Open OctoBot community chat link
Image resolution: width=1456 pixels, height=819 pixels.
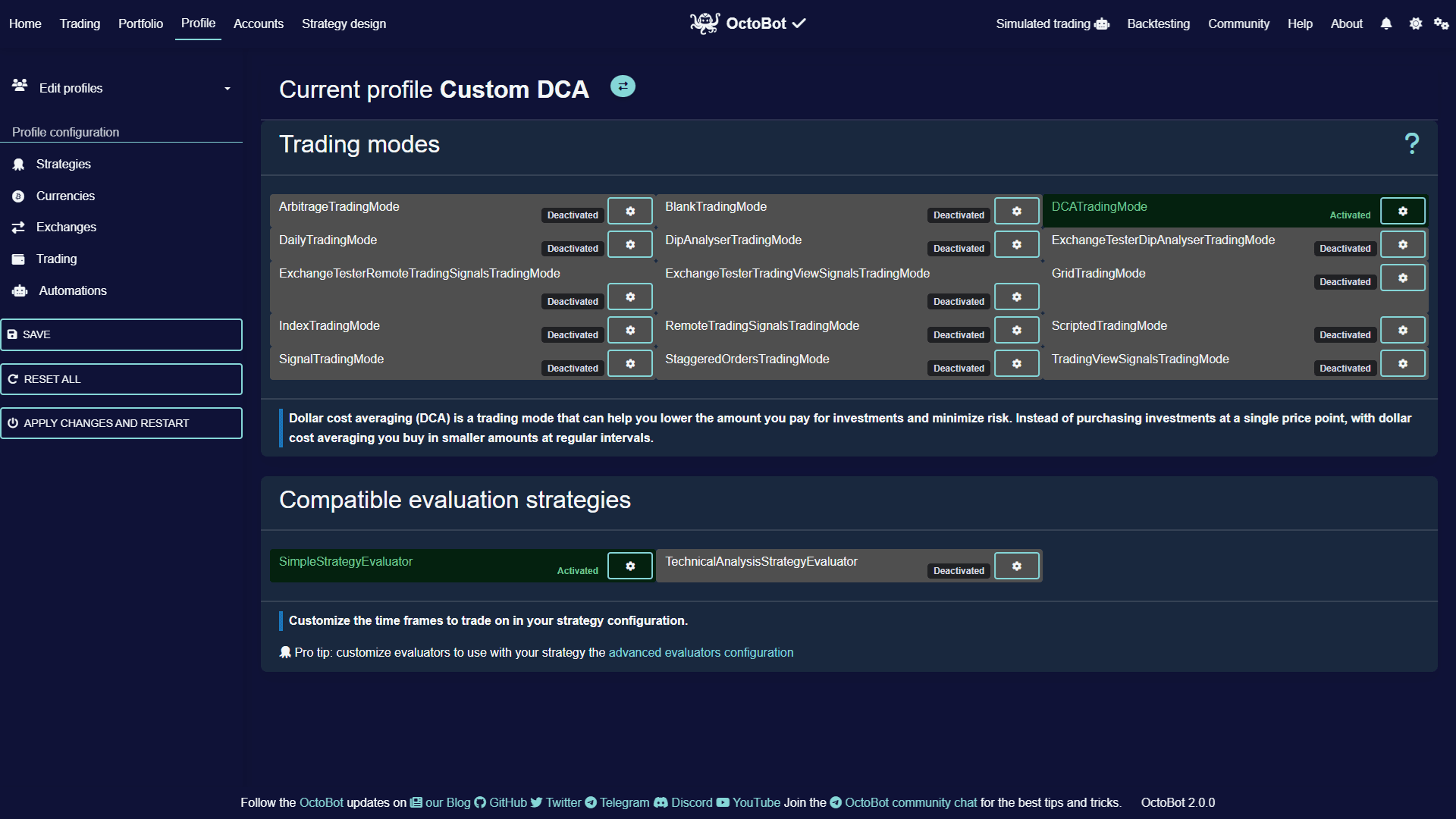pos(903,802)
